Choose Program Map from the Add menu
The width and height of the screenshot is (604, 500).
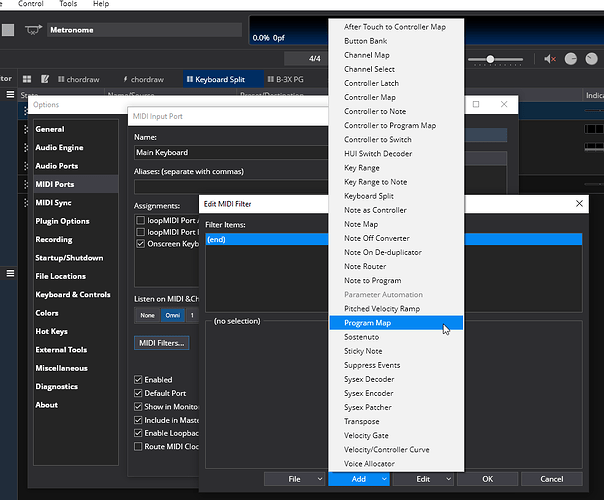(396, 323)
